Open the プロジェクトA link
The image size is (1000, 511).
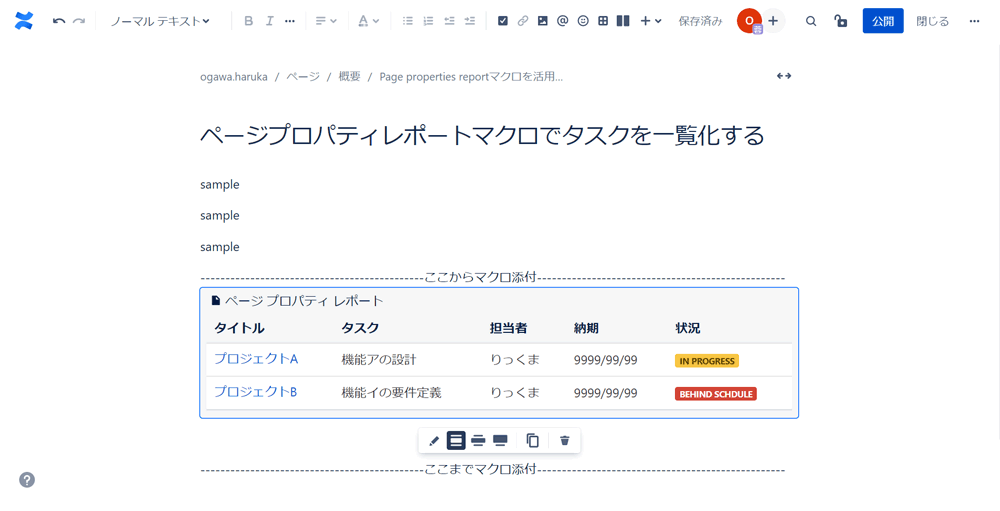[x=256, y=359]
